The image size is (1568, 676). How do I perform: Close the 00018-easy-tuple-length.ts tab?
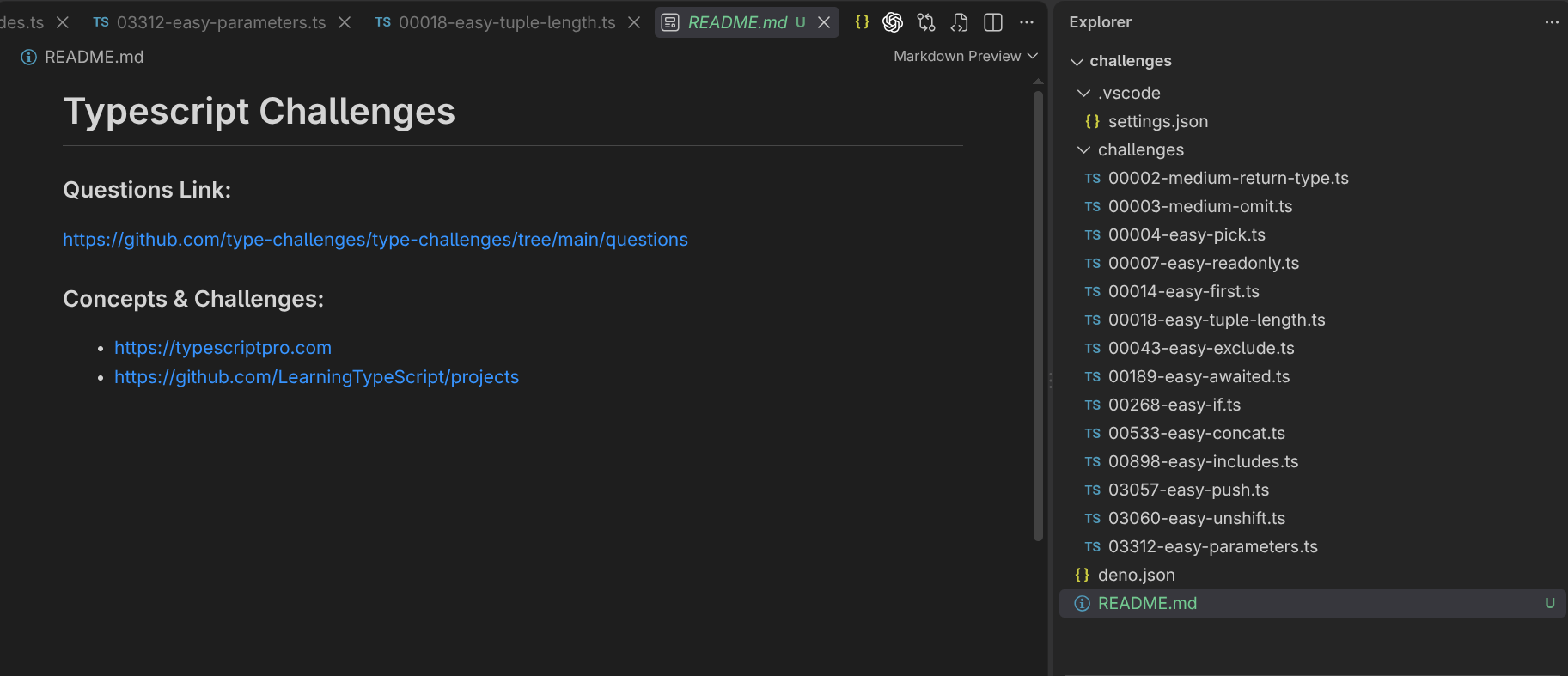tap(634, 22)
